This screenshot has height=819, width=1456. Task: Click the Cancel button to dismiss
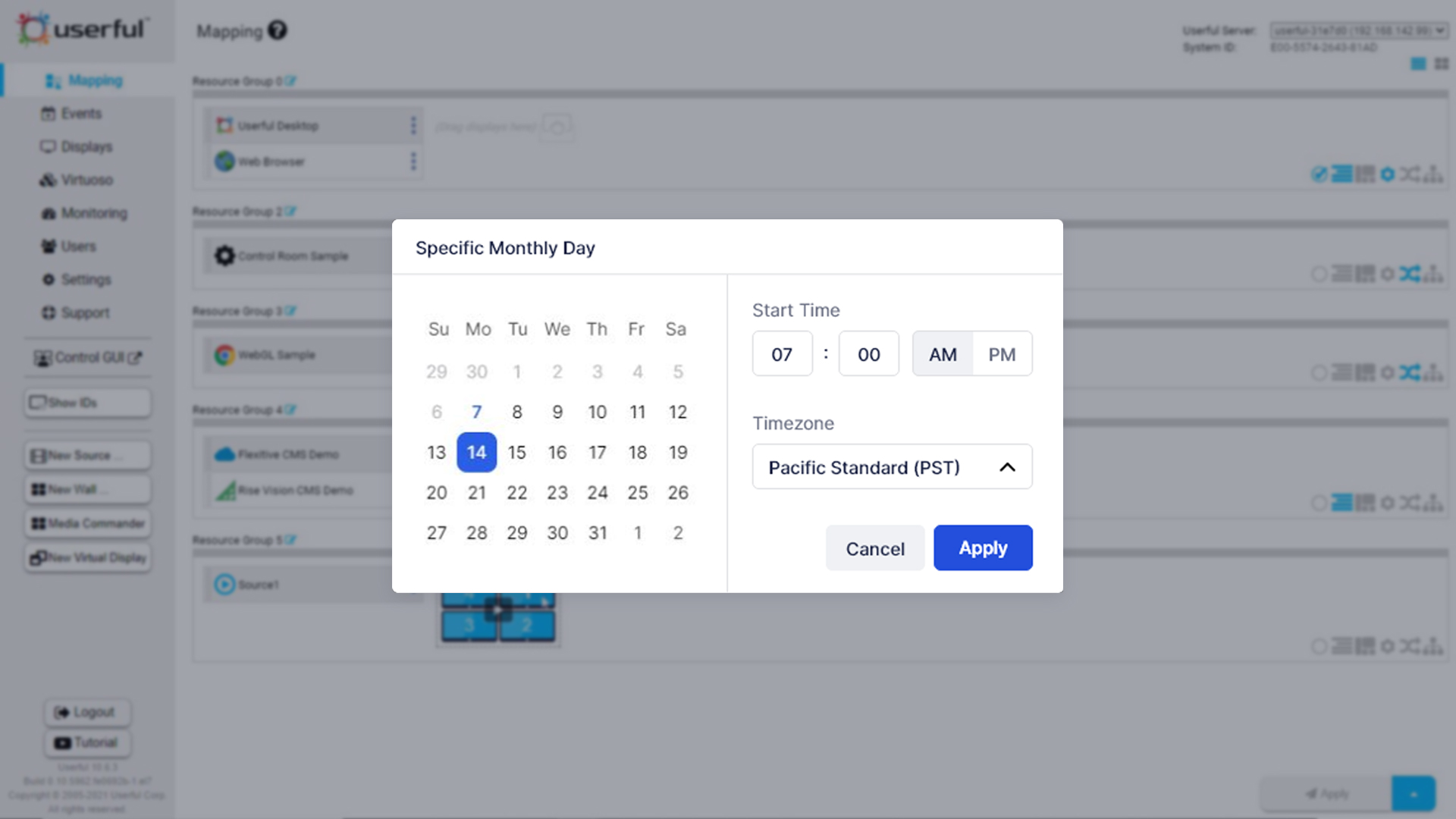[x=875, y=548]
